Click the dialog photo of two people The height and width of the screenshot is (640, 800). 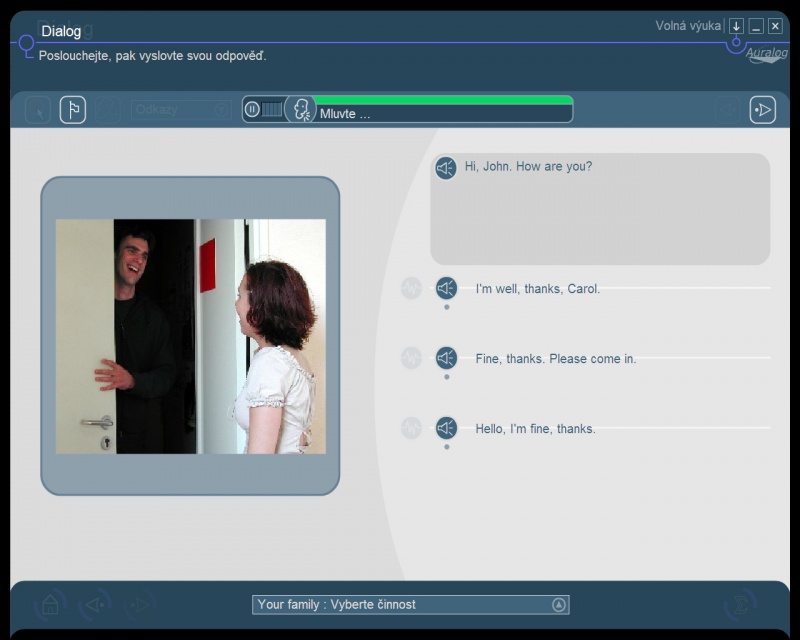191,336
